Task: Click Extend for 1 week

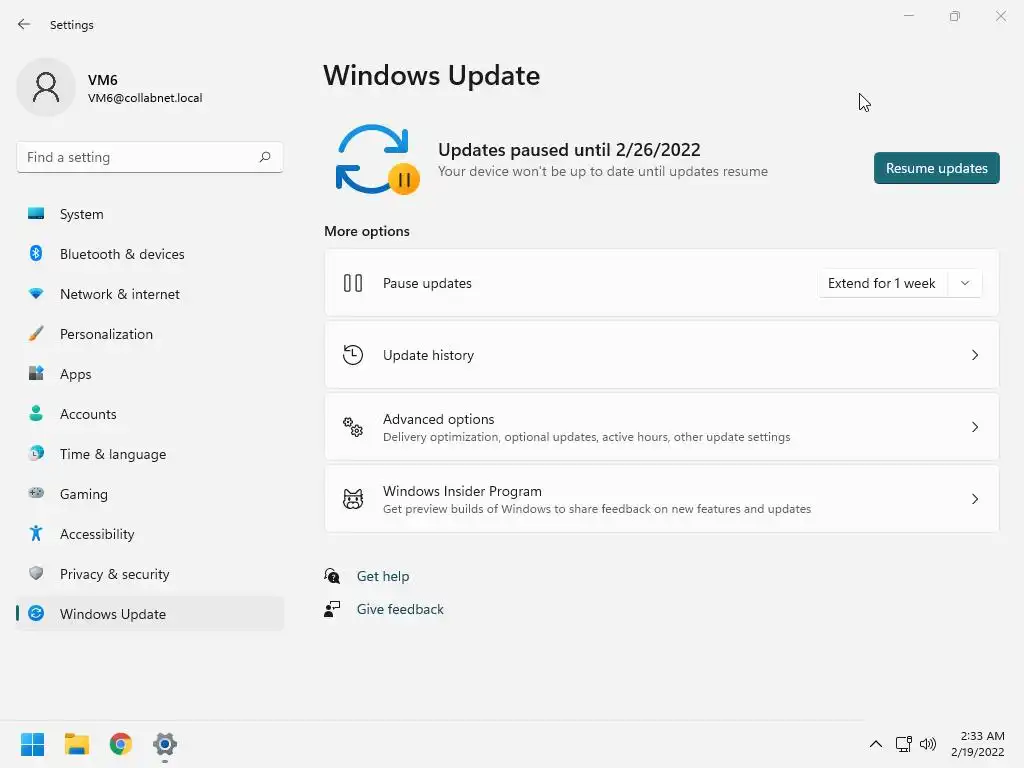Action: pos(882,283)
